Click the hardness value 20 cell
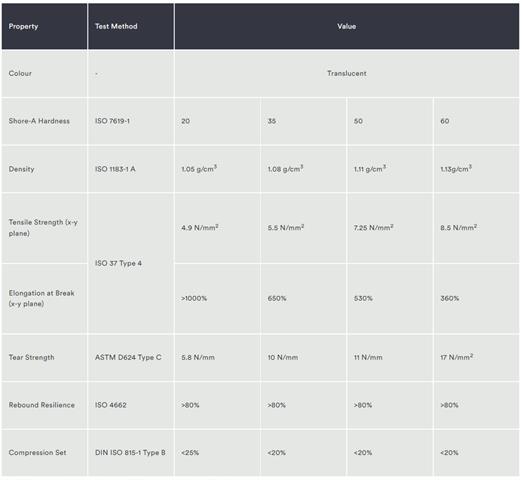 point(217,121)
